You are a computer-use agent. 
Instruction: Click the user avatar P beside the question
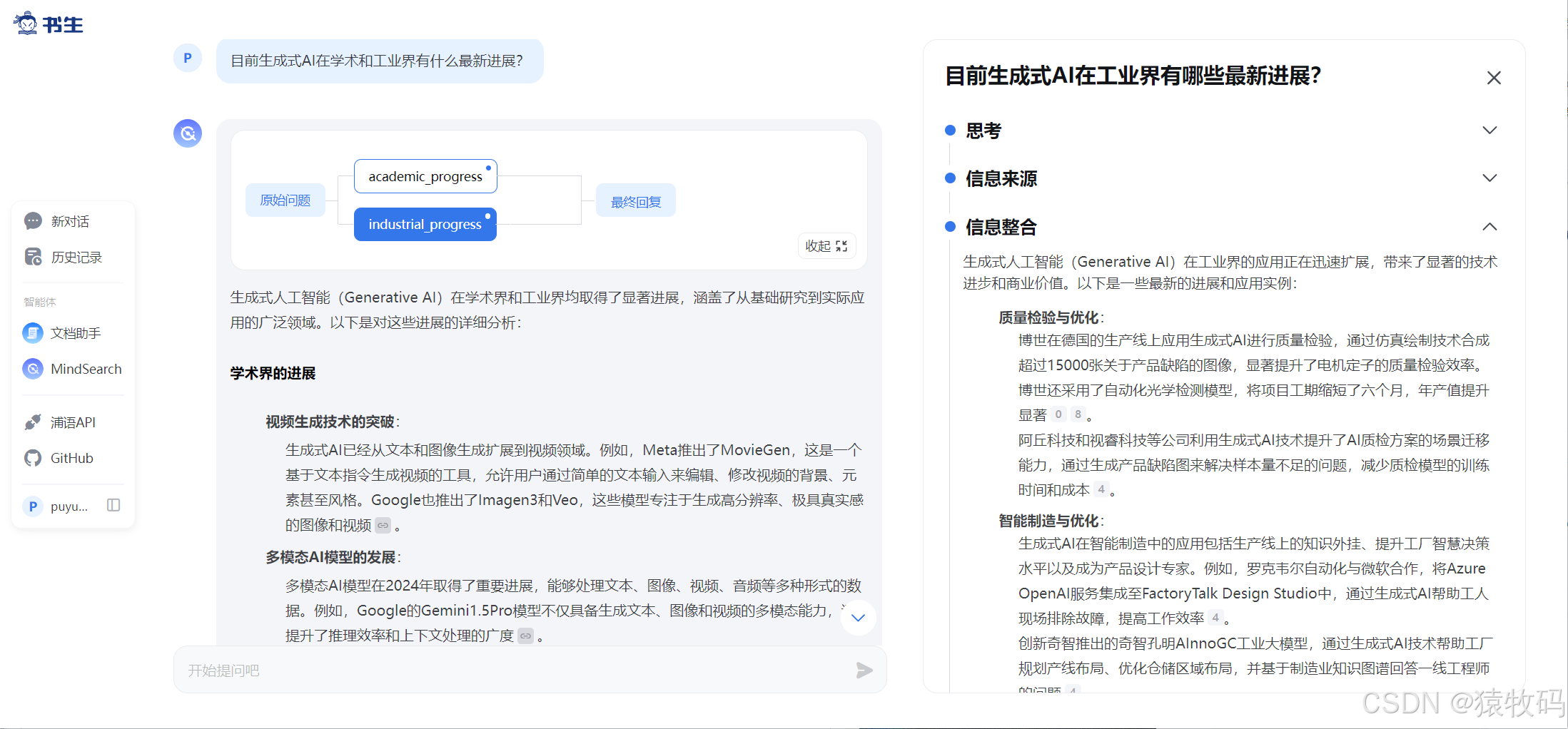coord(188,58)
